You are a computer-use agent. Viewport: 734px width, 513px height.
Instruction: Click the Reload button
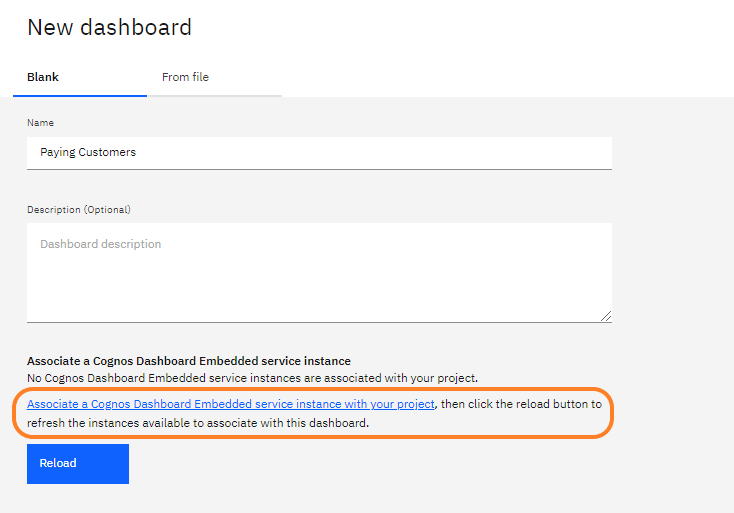78,464
